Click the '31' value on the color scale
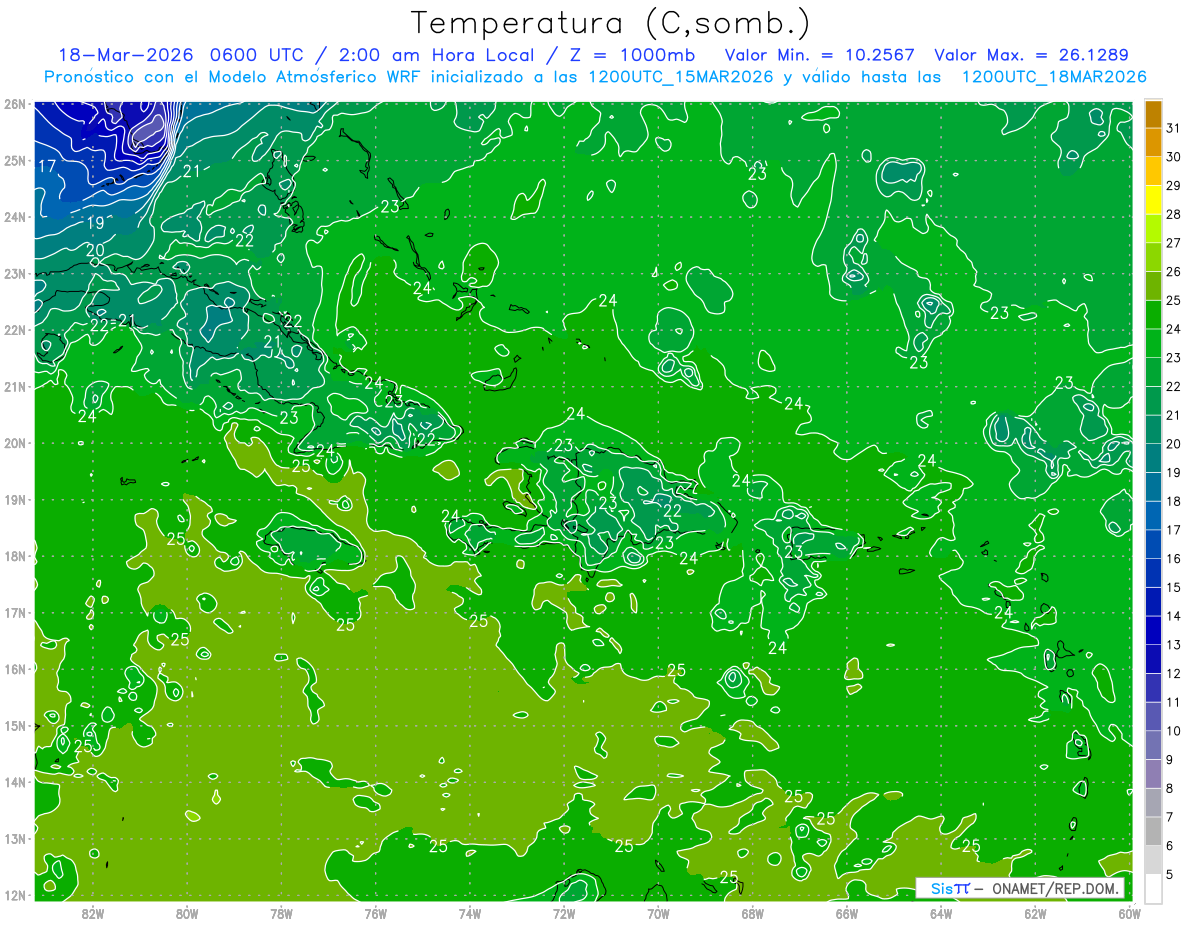Viewport: 1200px width, 927px height. (x=1174, y=128)
